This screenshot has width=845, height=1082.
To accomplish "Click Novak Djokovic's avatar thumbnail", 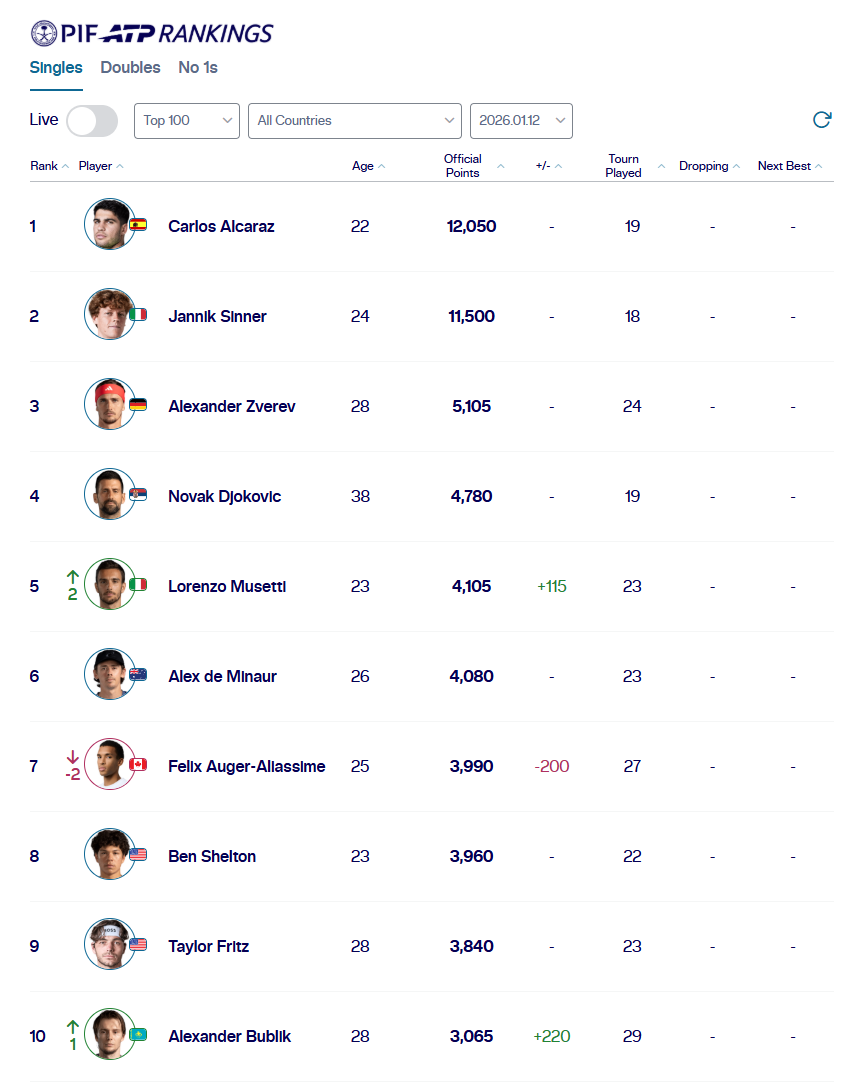I will pos(109,495).
